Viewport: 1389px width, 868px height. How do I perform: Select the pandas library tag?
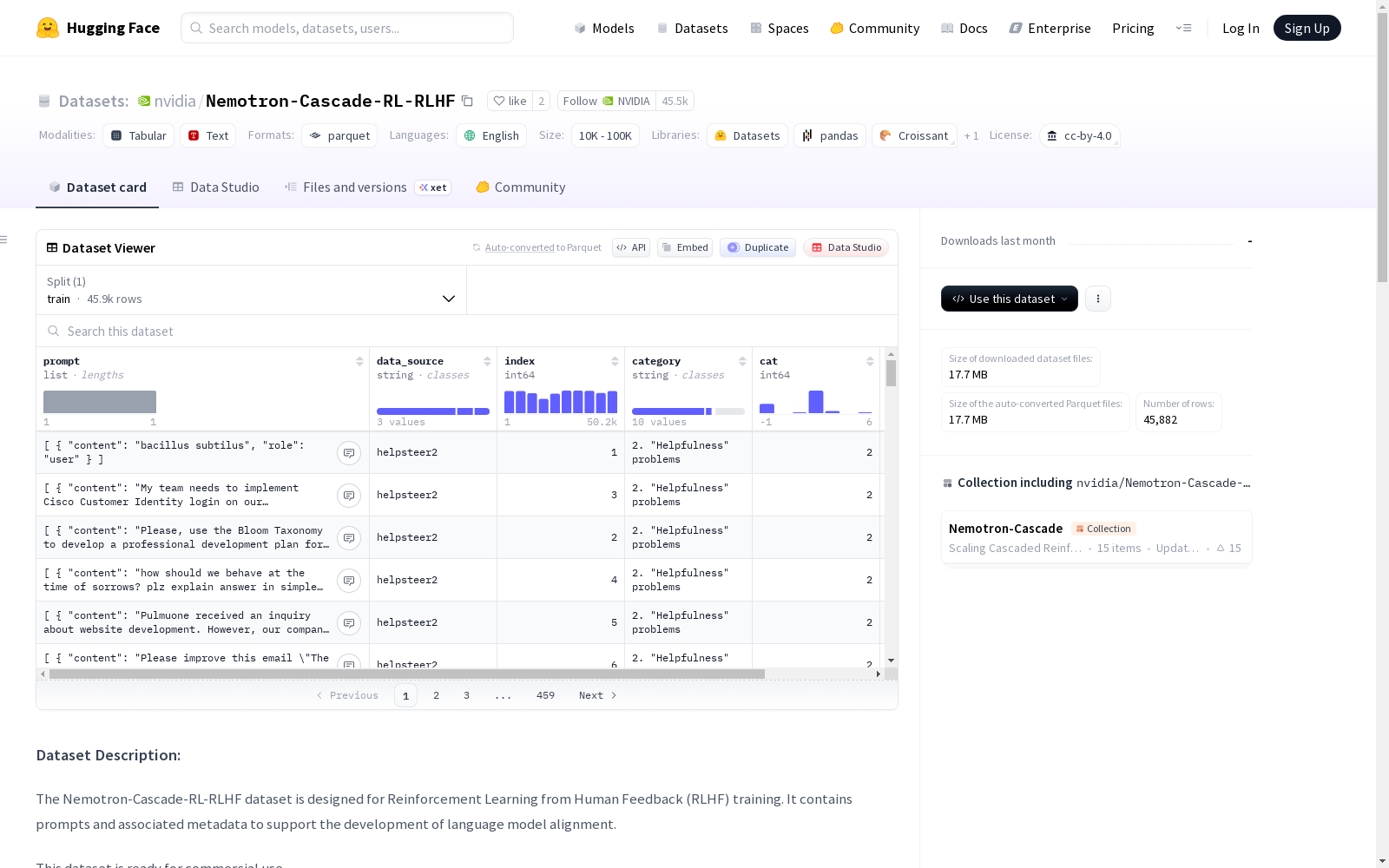click(x=830, y=135)
